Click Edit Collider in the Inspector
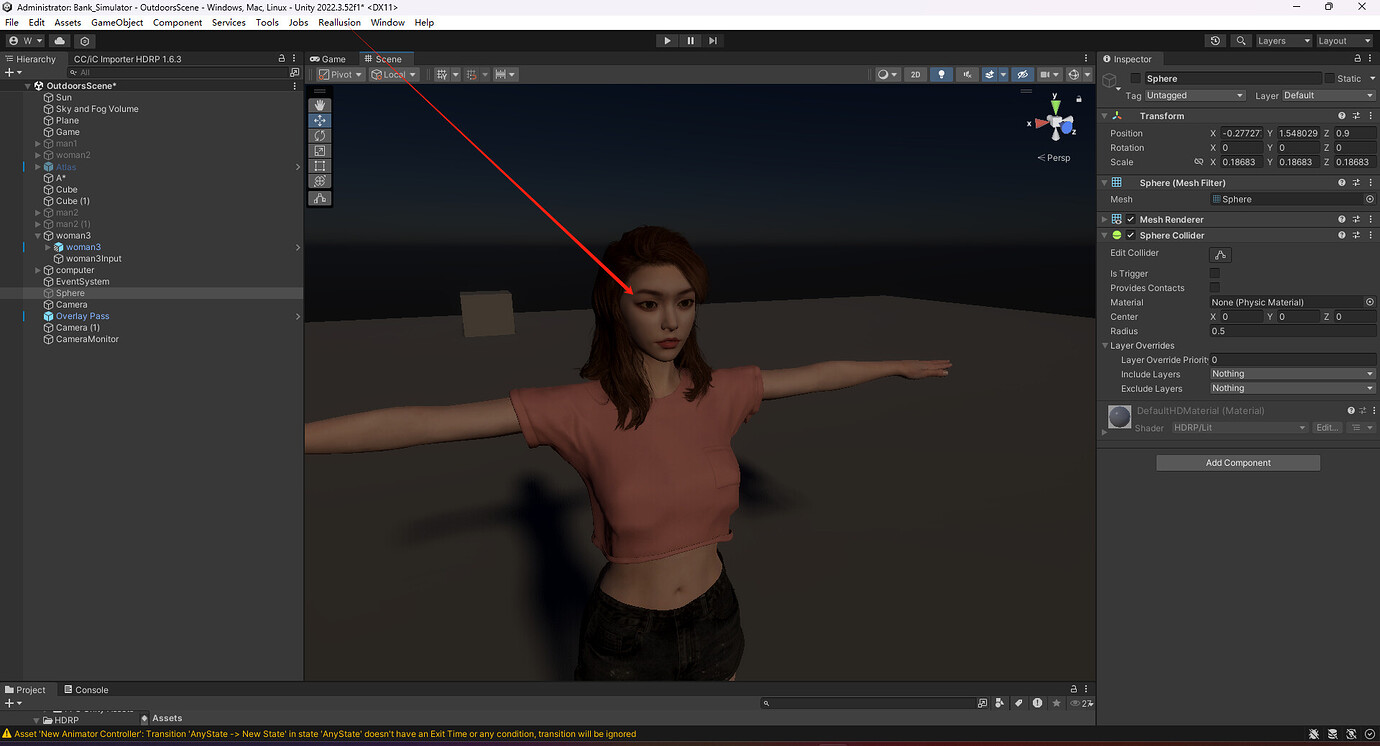This screenshot has width=1380, height=746. point(1219,254)
